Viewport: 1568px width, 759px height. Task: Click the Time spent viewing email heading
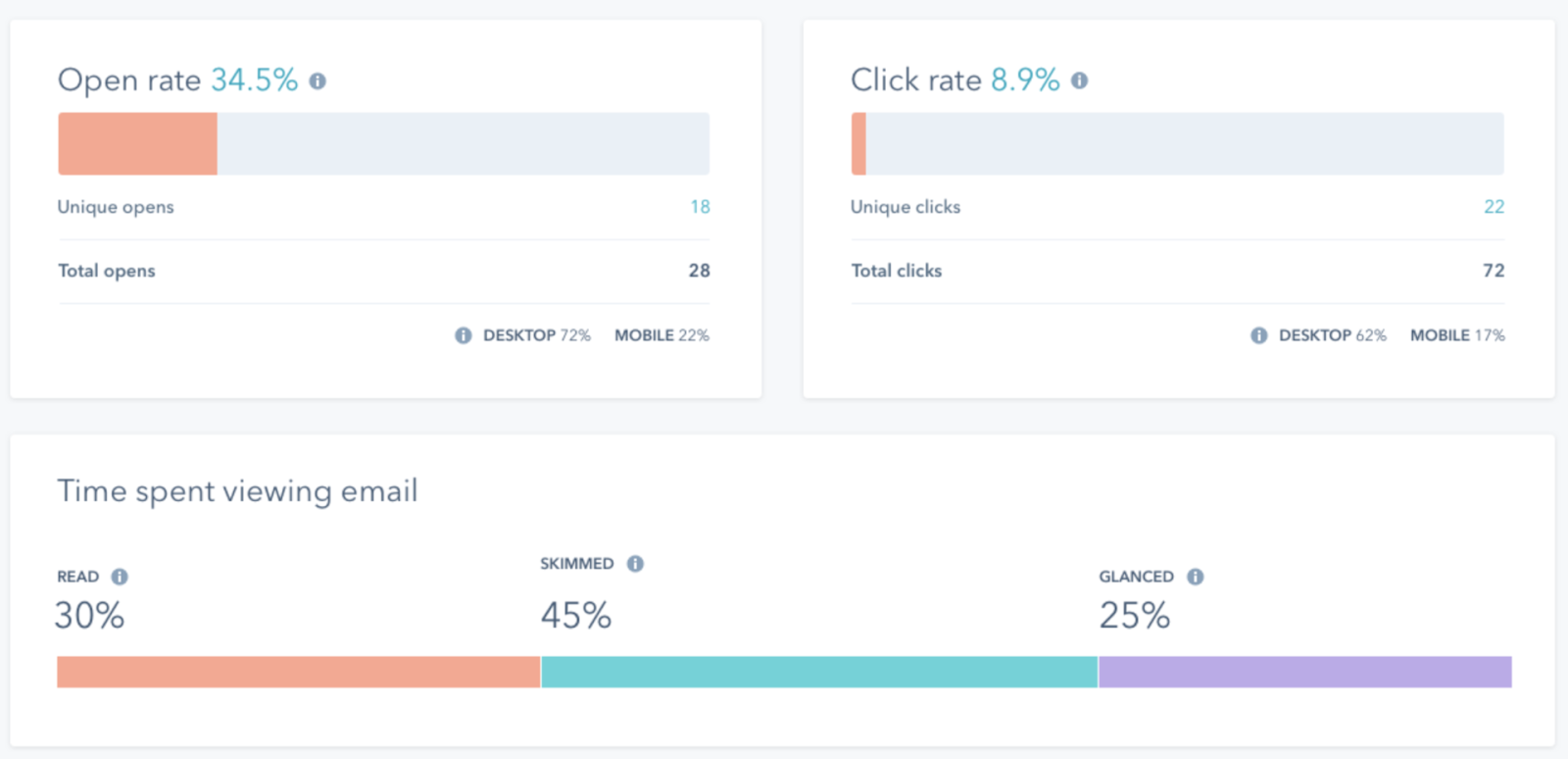click(x=238, y=491)
